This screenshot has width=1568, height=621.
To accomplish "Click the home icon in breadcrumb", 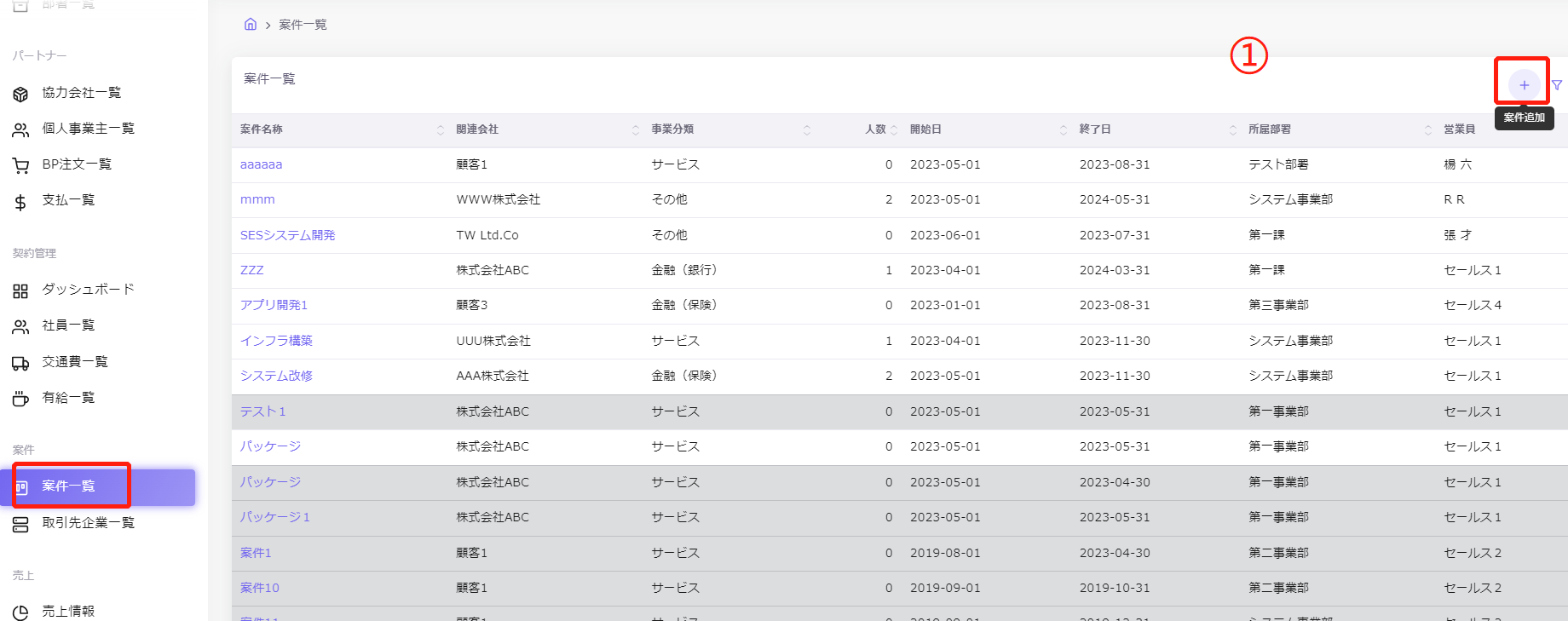I will tap(251, 25).
